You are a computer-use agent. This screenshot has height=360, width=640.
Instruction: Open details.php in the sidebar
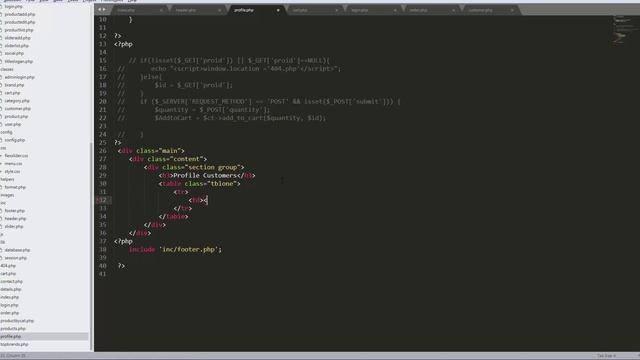tap(11, 289)
